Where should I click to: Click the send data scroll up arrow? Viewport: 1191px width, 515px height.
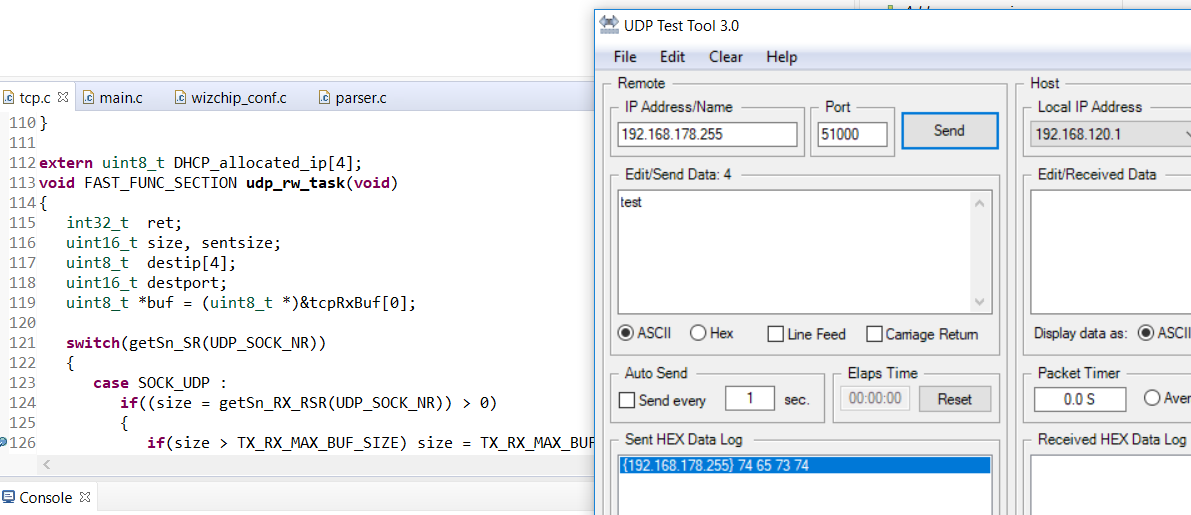coord(980,203)
